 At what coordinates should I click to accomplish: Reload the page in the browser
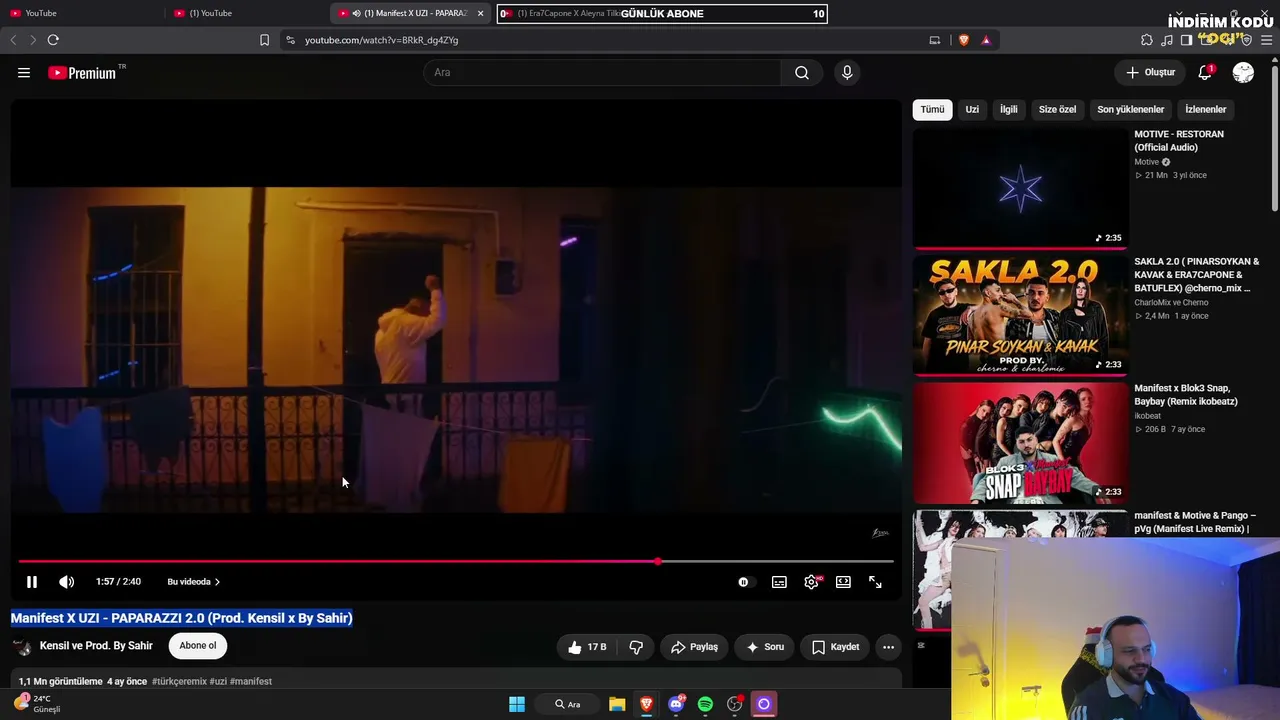tap(53, 40)
